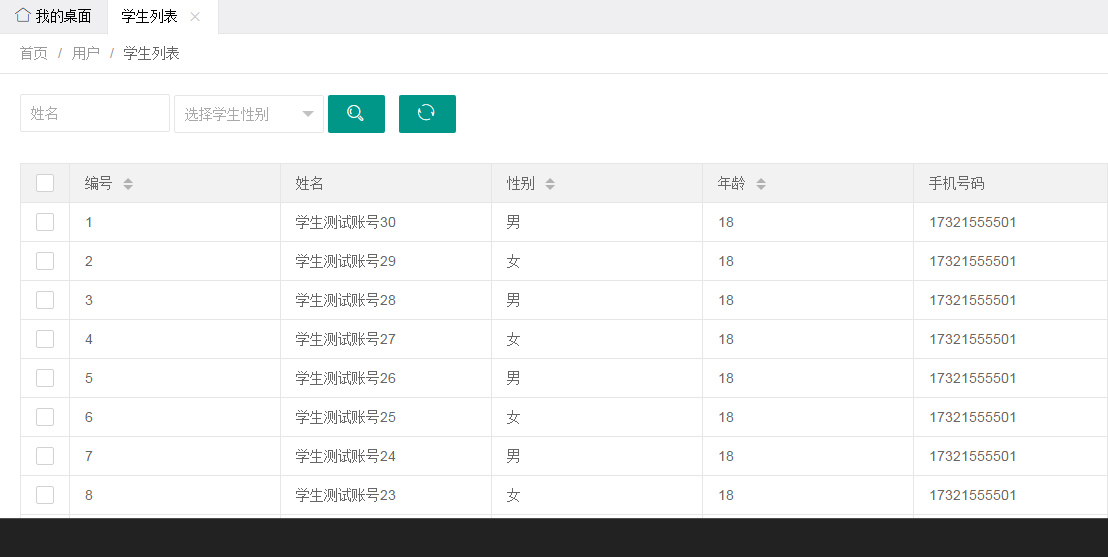
Task: Sort by 年龄 using its sort arrows
Action: coord(761,184)
